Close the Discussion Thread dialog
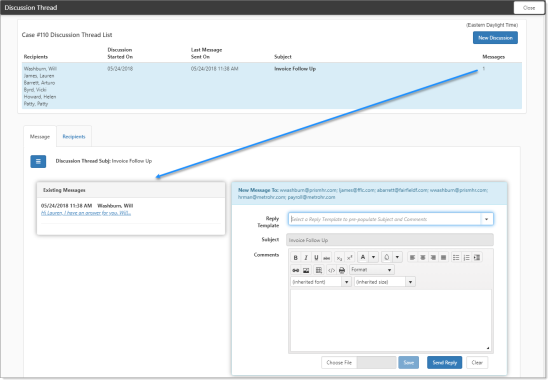This screenshot has height=382, width=550. pos(529,8)
